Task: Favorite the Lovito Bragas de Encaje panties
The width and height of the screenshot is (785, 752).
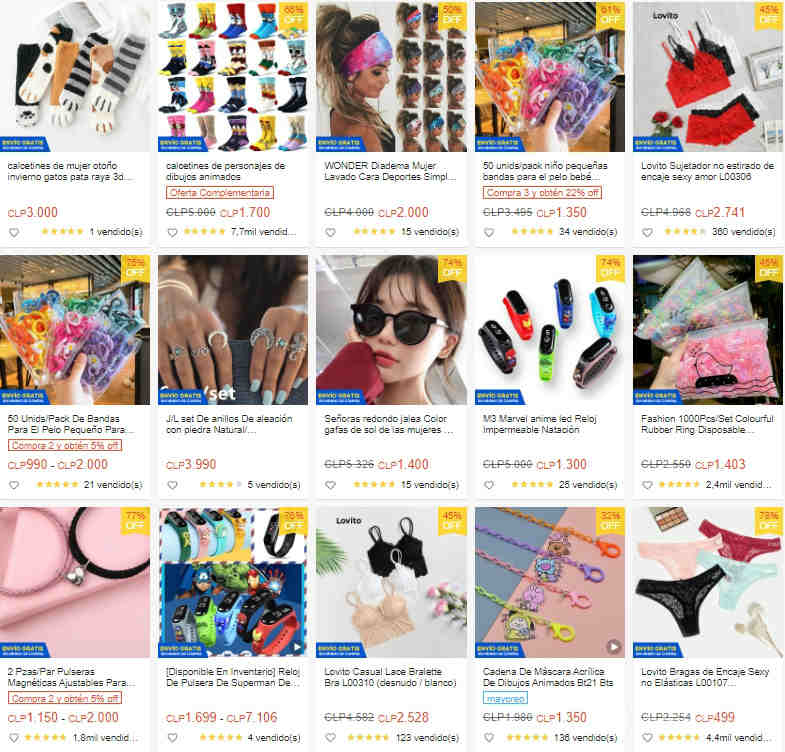Action: point(647,738)
